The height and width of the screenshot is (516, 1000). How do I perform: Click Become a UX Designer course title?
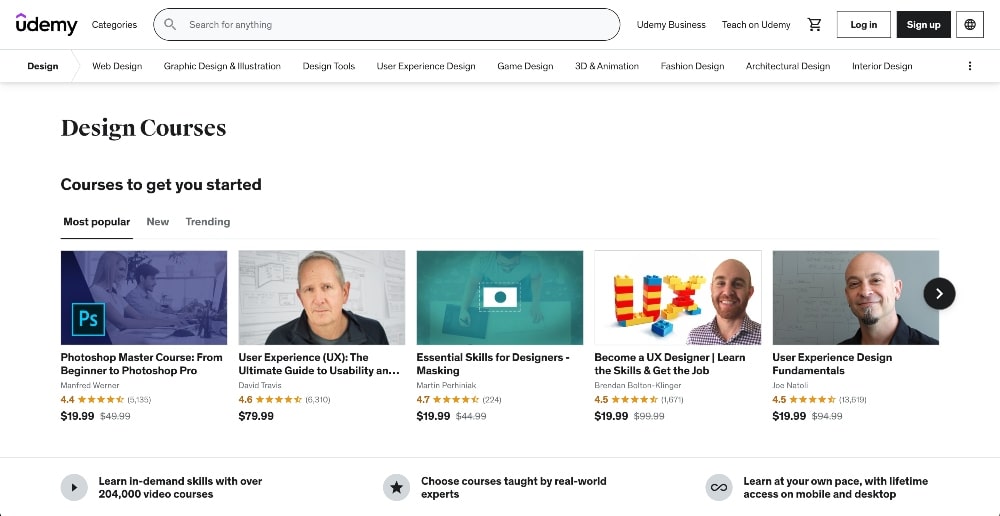[670, 364]
